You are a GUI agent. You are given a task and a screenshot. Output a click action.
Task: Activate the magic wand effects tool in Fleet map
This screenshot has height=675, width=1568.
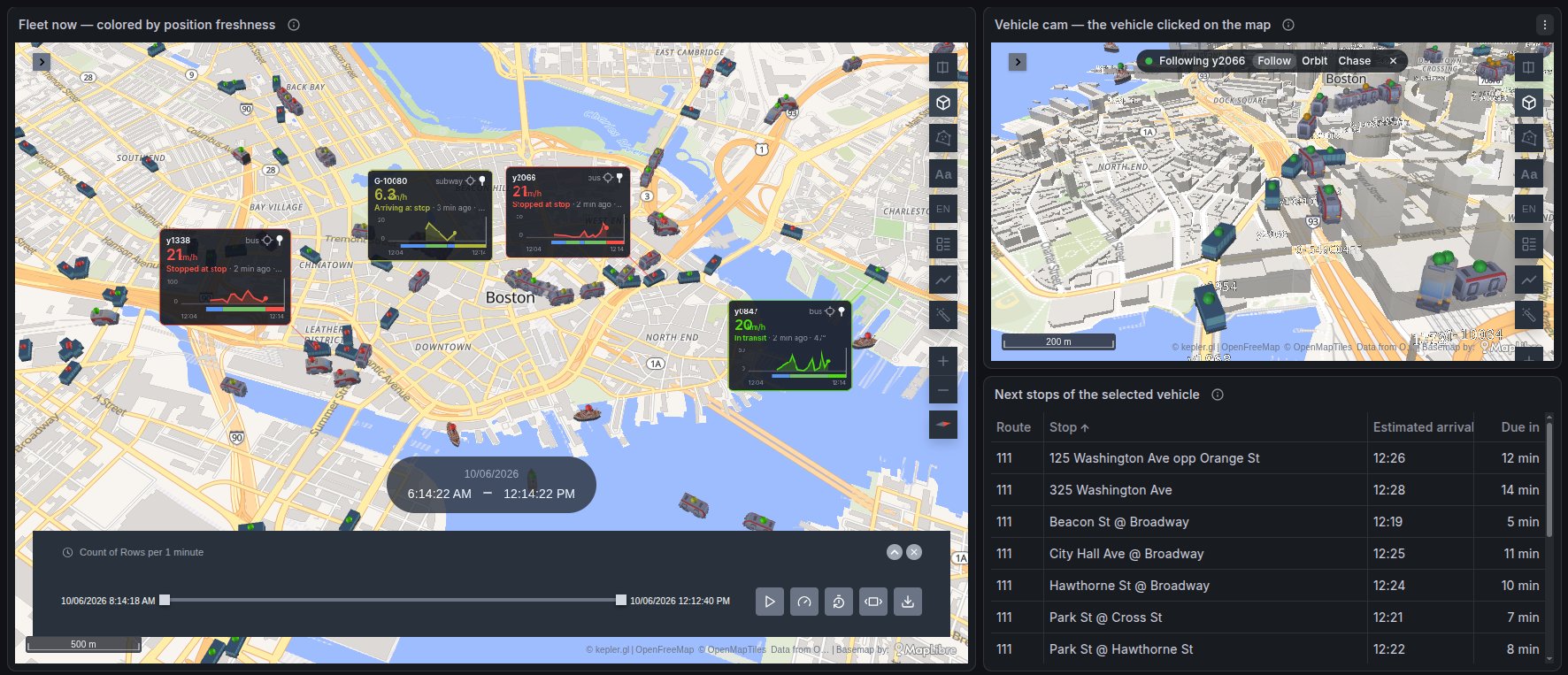pyautogui.click(x=943, y=315)
